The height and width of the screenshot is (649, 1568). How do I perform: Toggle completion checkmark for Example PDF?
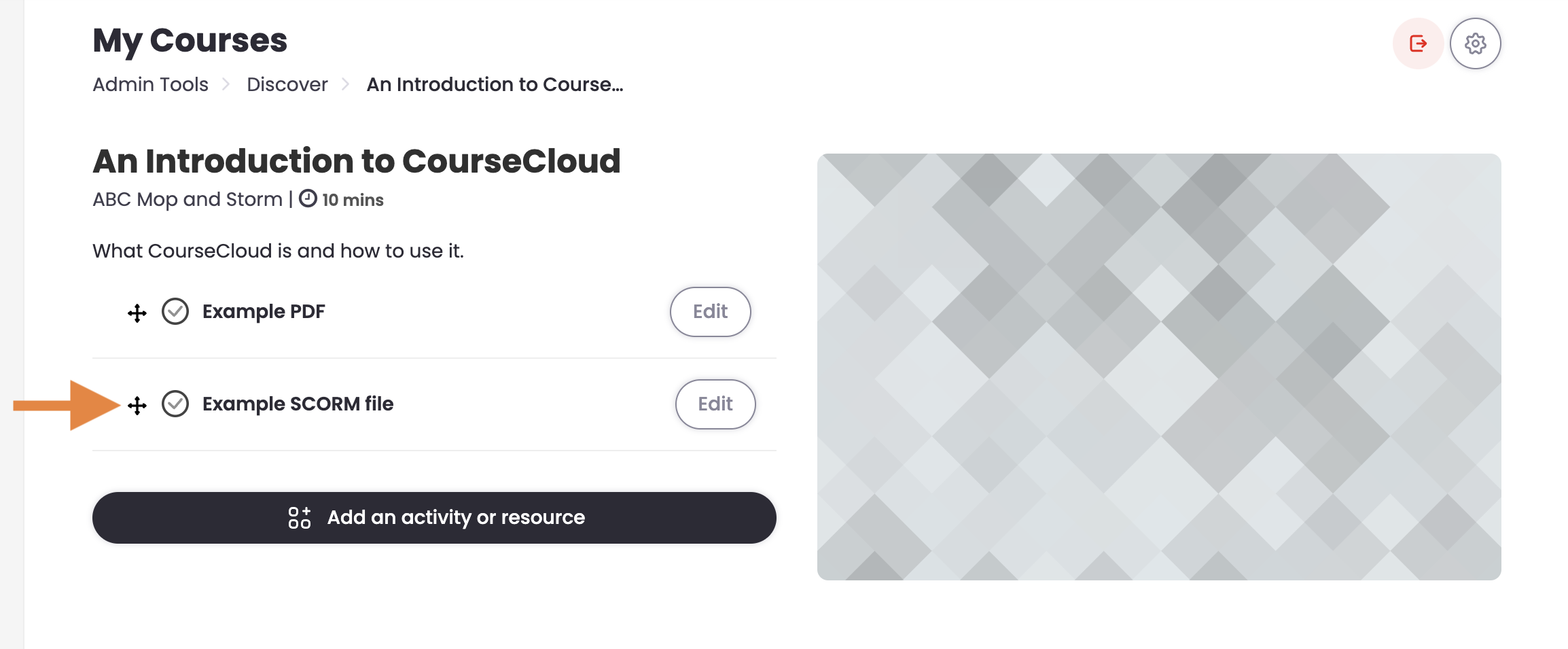point(175,311)
